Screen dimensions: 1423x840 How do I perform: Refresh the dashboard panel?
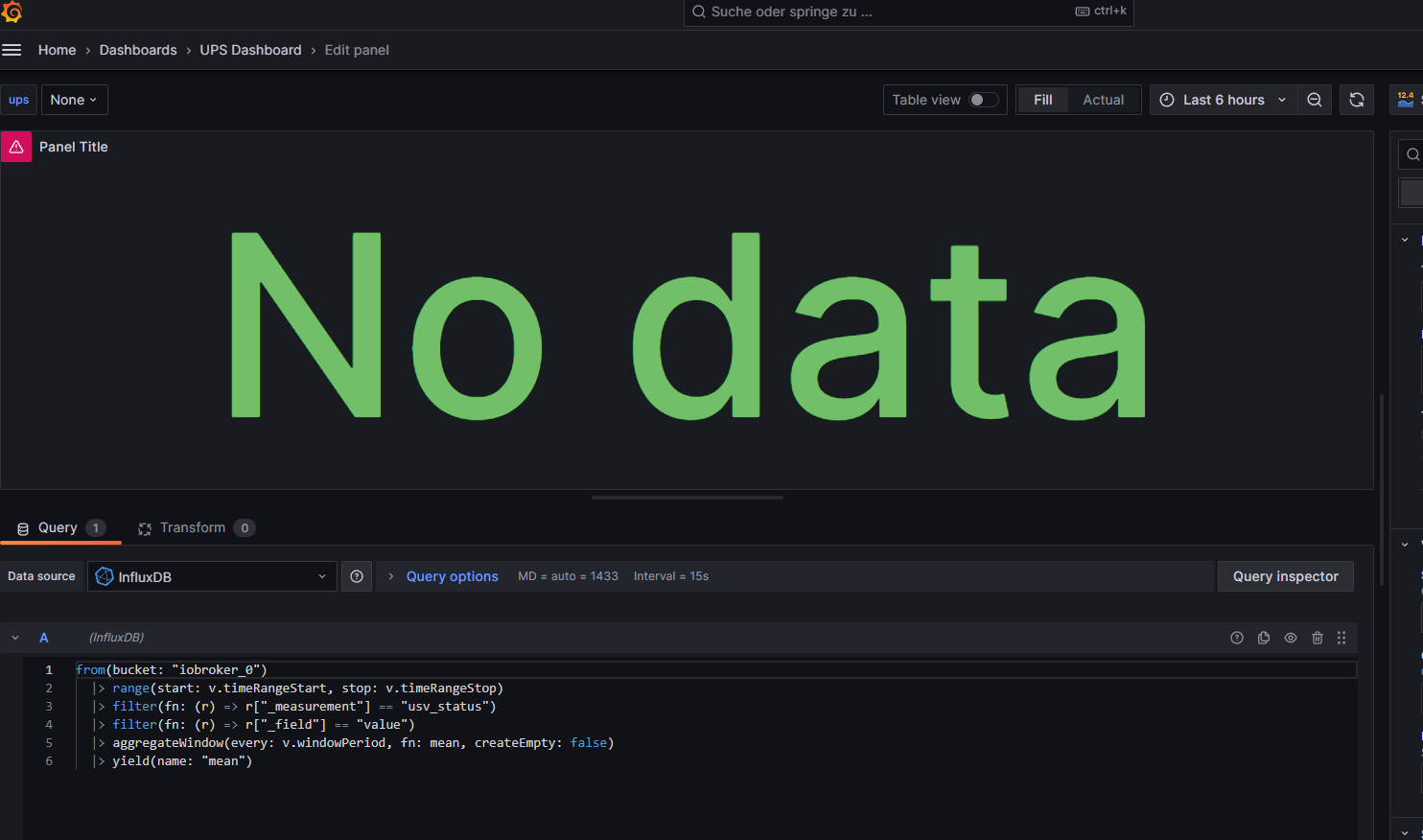click(x=1357, y=100)
